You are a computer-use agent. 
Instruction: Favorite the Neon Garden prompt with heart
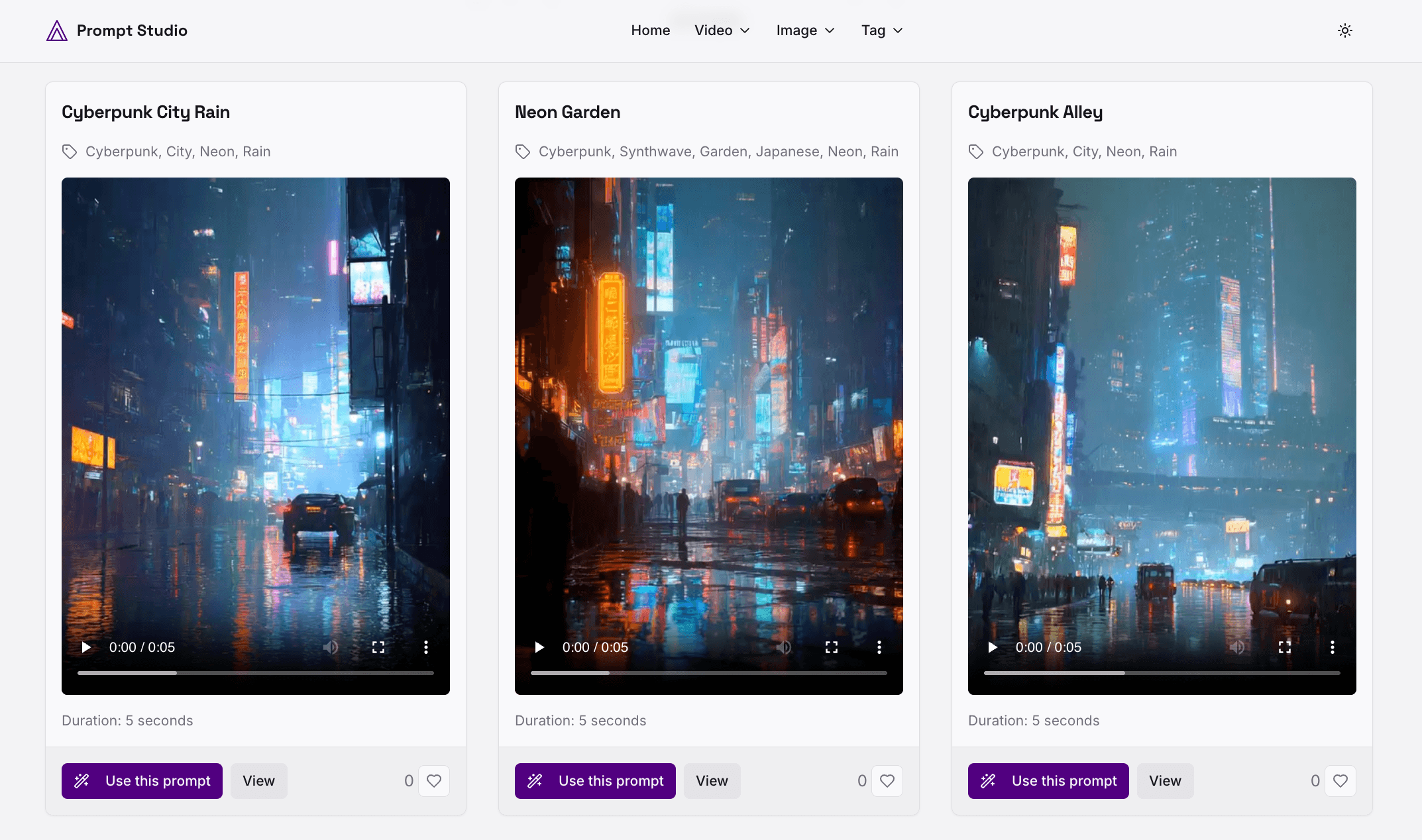(887, 781)
